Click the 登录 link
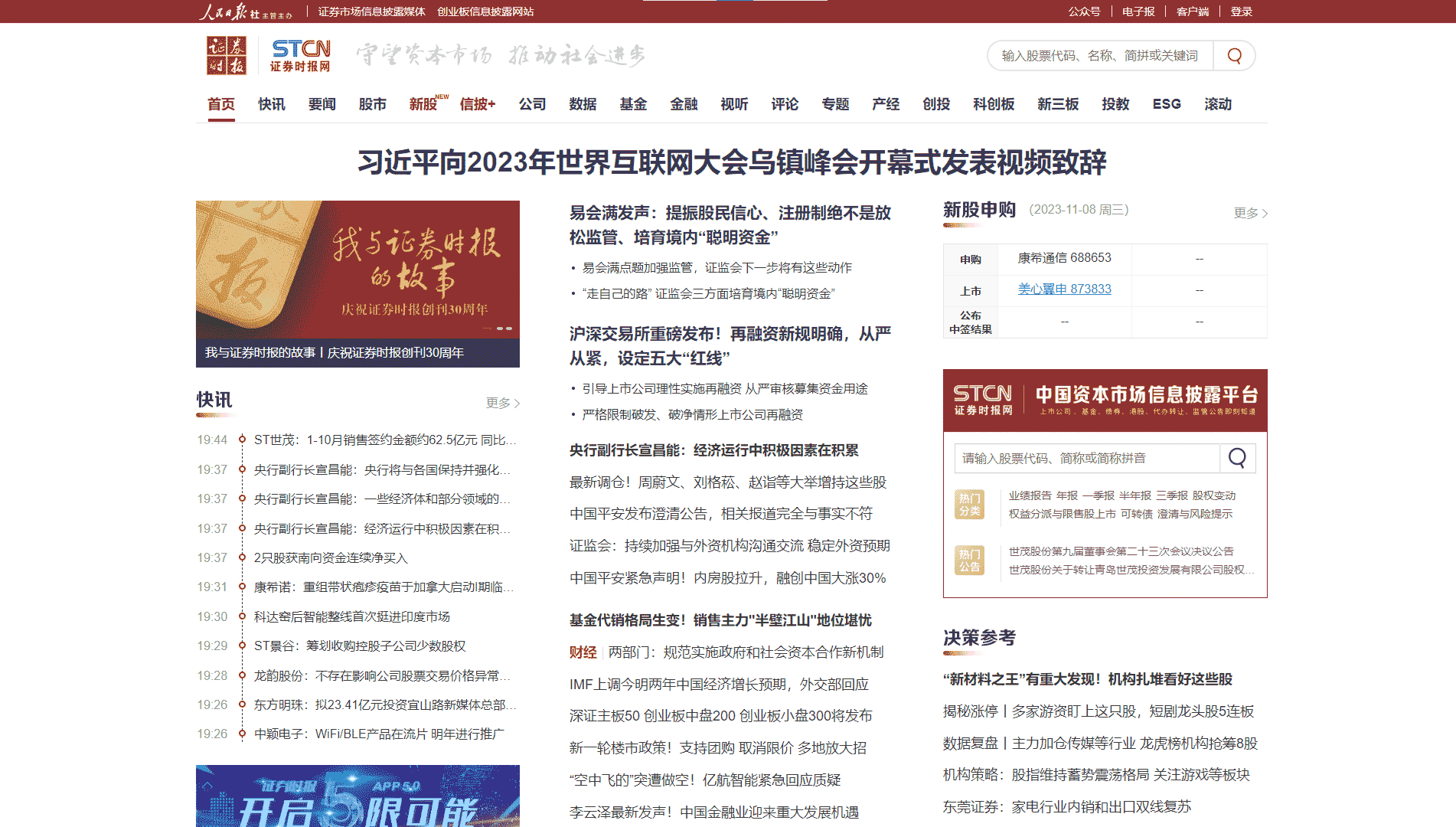 (x=1241, y=11)
